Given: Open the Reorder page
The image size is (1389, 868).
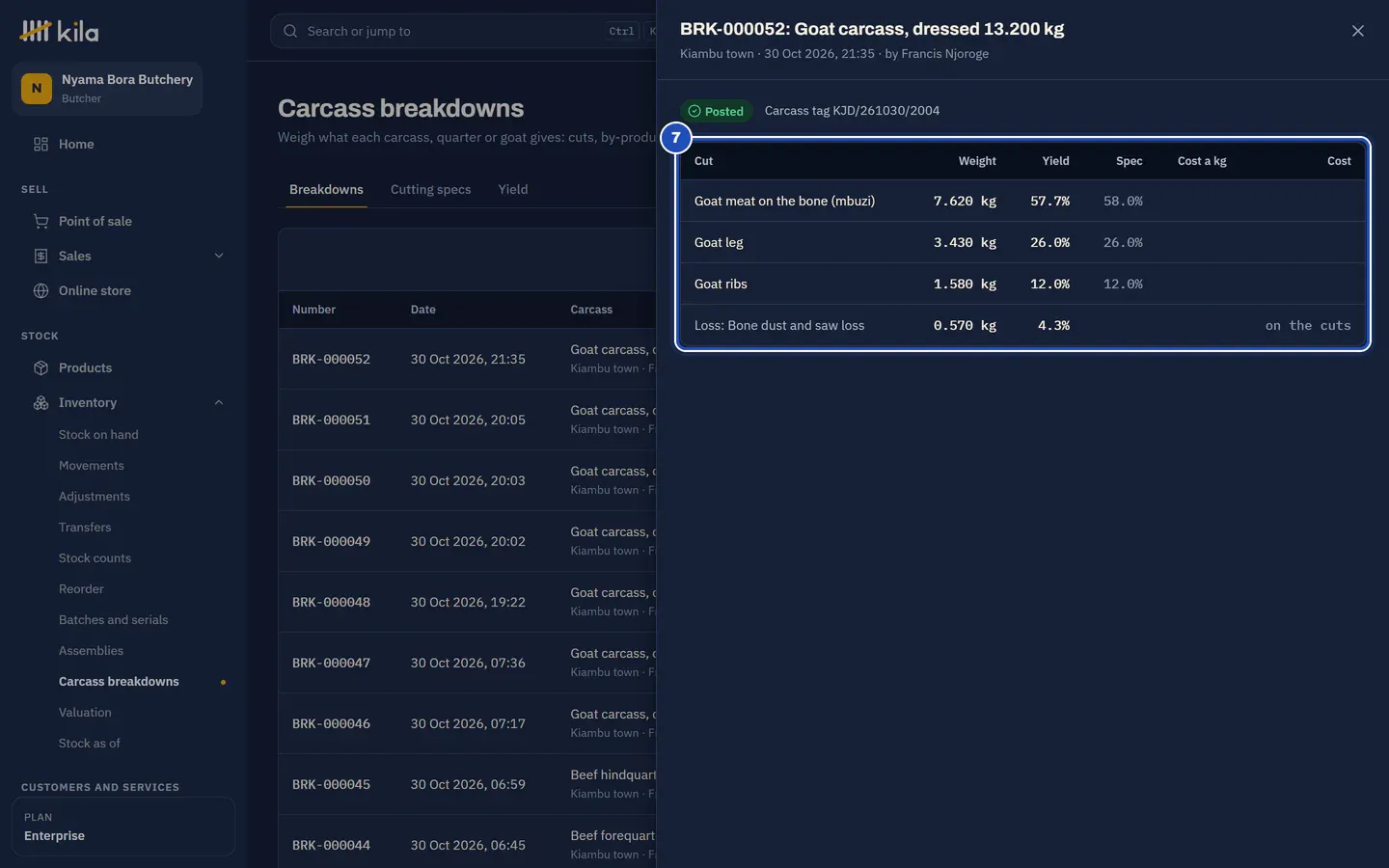Looking at the screenshot, I should point(81,588).
